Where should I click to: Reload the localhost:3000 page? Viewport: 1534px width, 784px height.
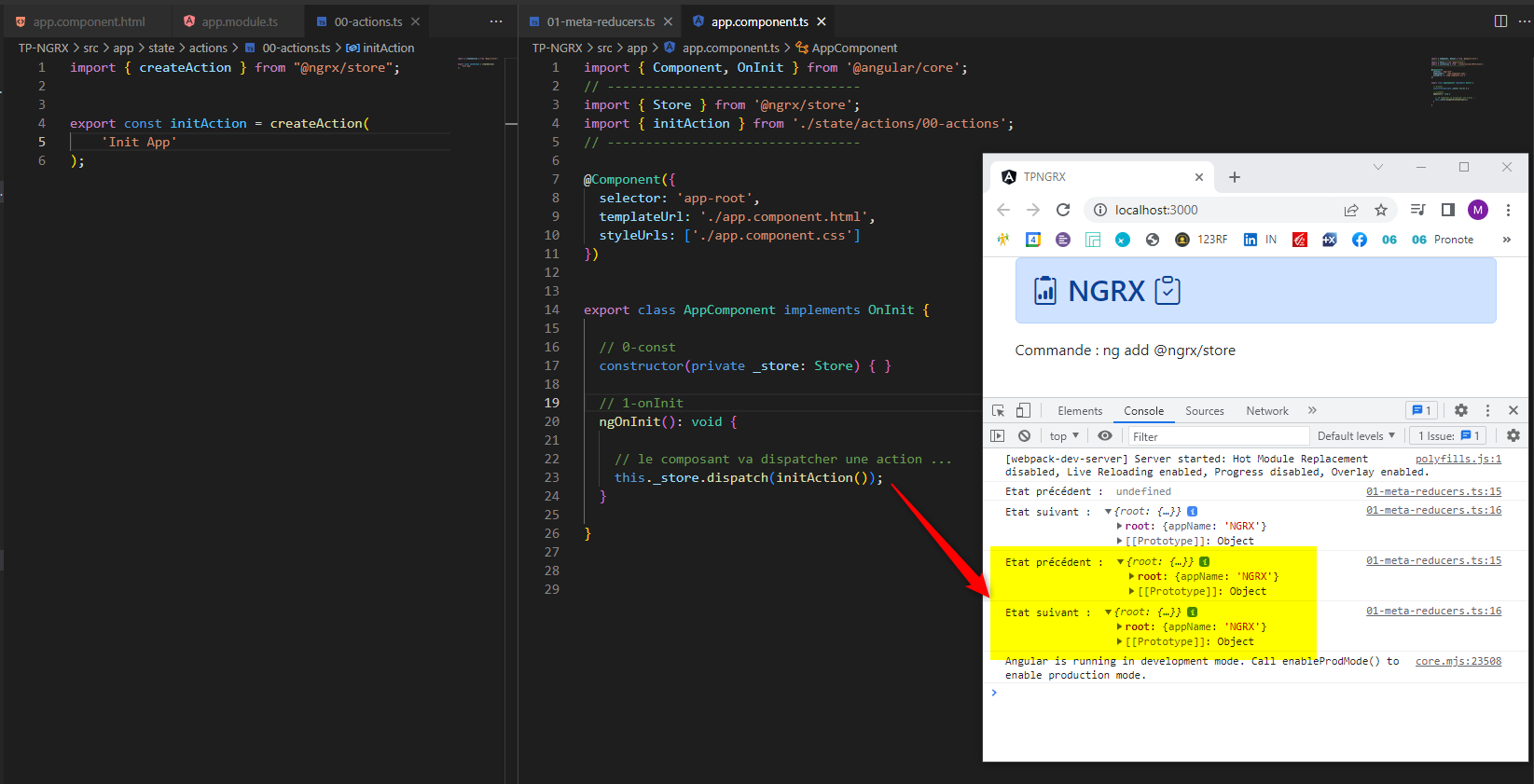[1063, 210]
